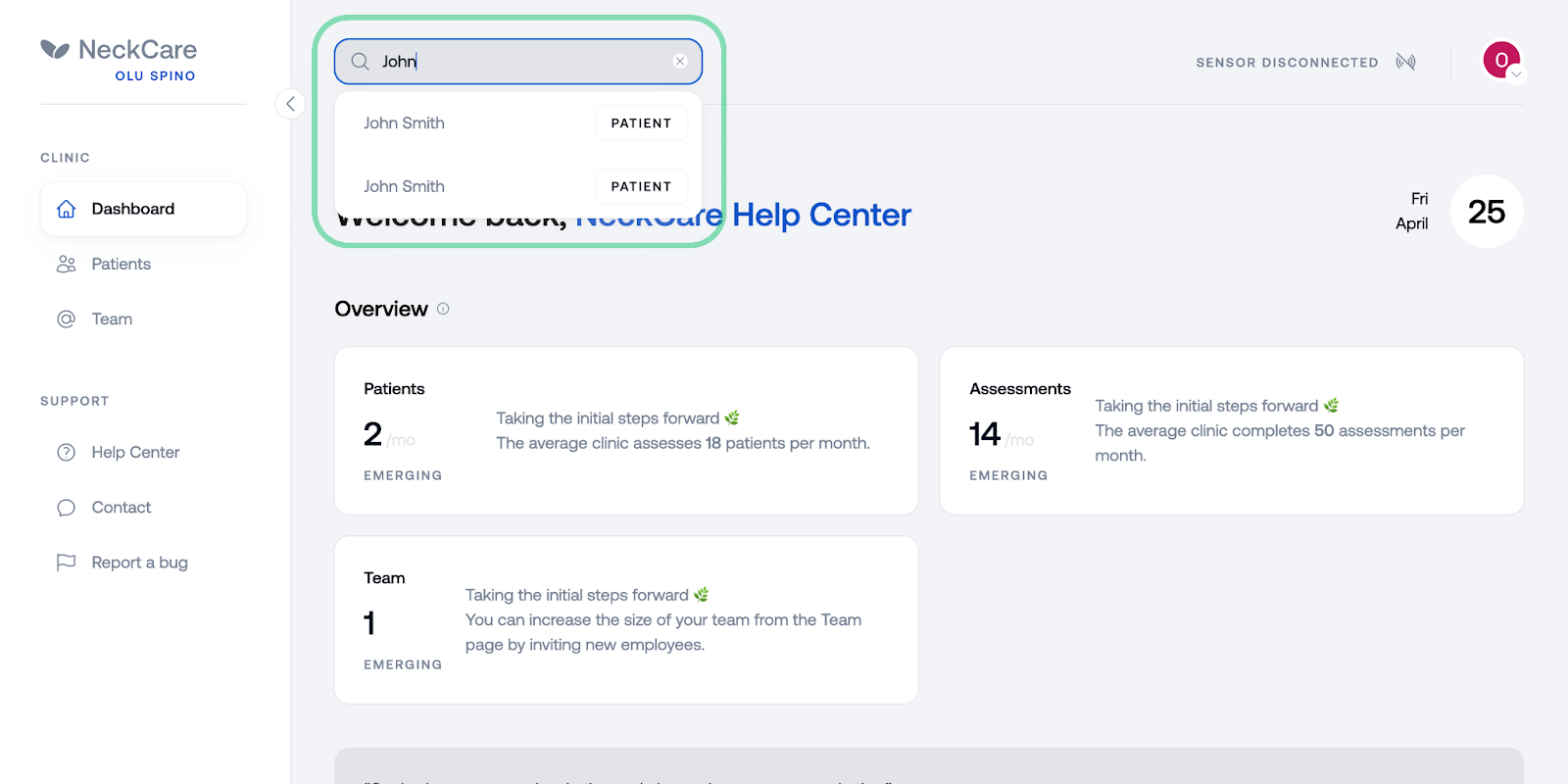Image resolution: width=1568 pixels, height=784 pixels.
Task: Select the Team at-sign icon
Action: click(x=67, y=318)
